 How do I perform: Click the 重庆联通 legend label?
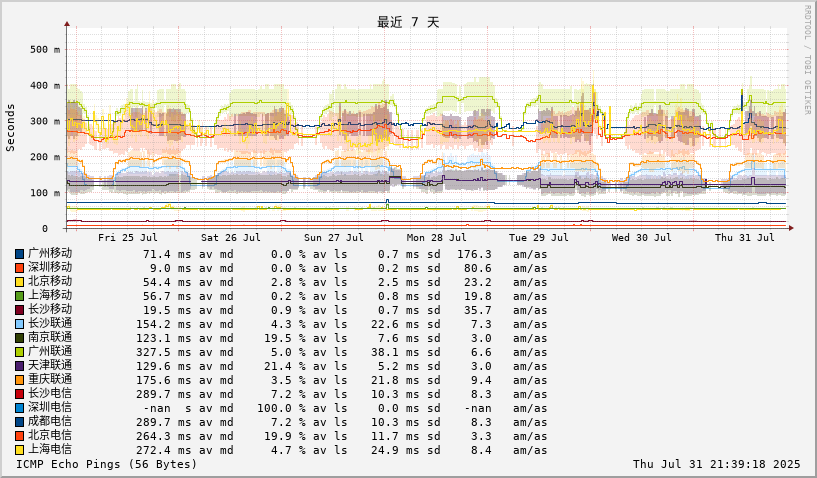[50, 379]
